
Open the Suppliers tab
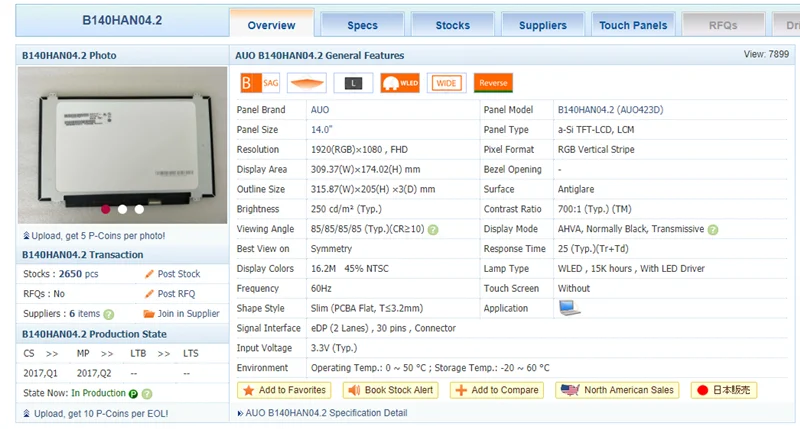pos(543,25)
